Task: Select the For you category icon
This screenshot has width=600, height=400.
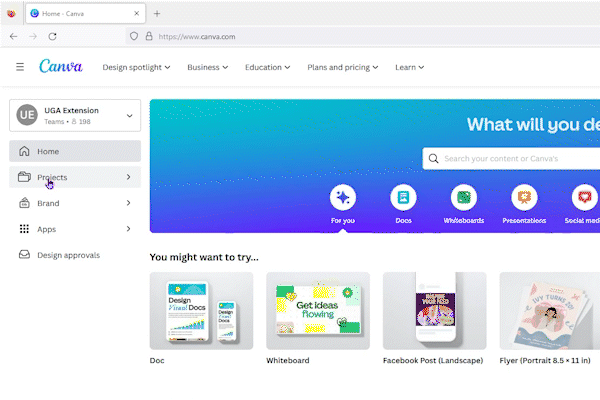Action: [x=343, y=198]
